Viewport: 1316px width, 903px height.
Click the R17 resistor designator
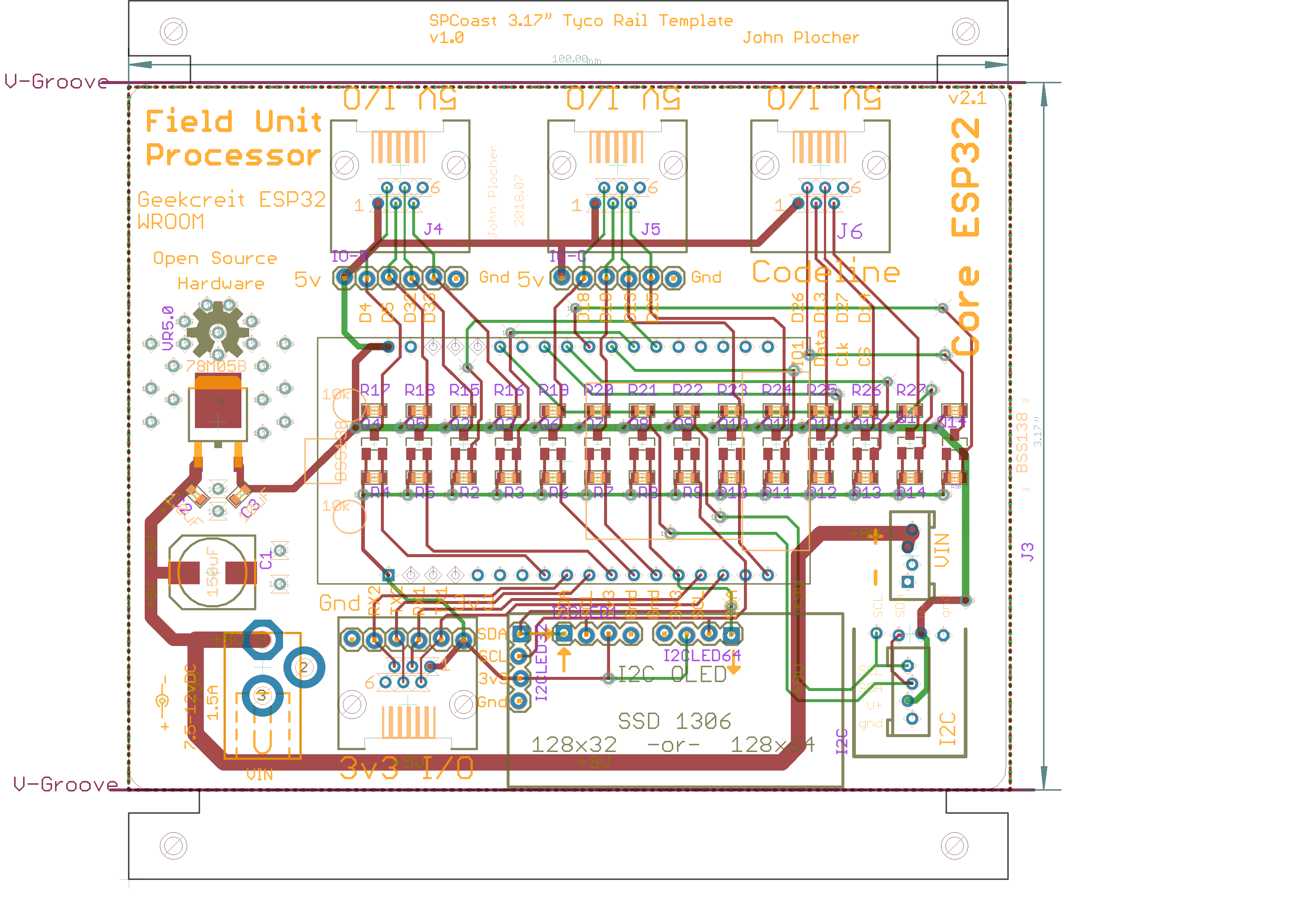coord(375,390)
